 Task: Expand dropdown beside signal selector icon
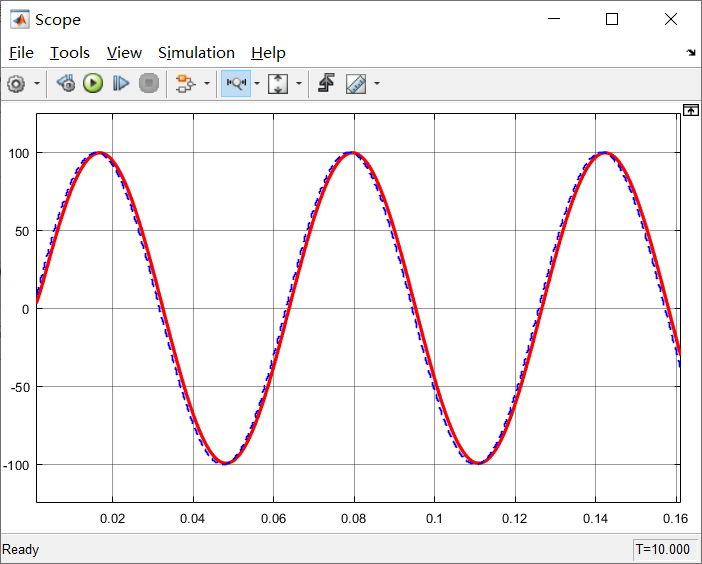tap(207, 83)
